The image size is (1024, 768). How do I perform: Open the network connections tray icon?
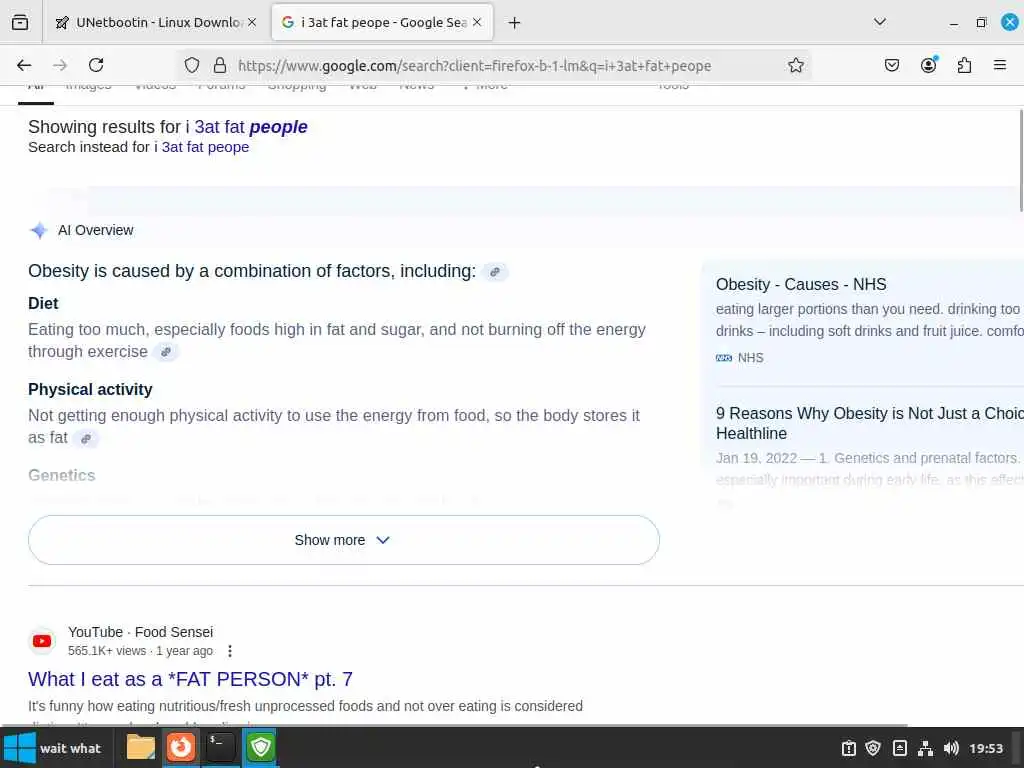tap(925, 748)
